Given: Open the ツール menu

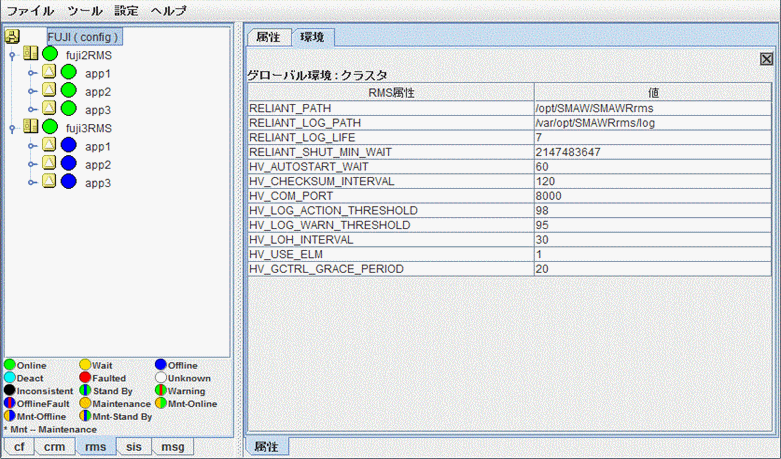Looking at the screenshot, I should coord(85,10).
